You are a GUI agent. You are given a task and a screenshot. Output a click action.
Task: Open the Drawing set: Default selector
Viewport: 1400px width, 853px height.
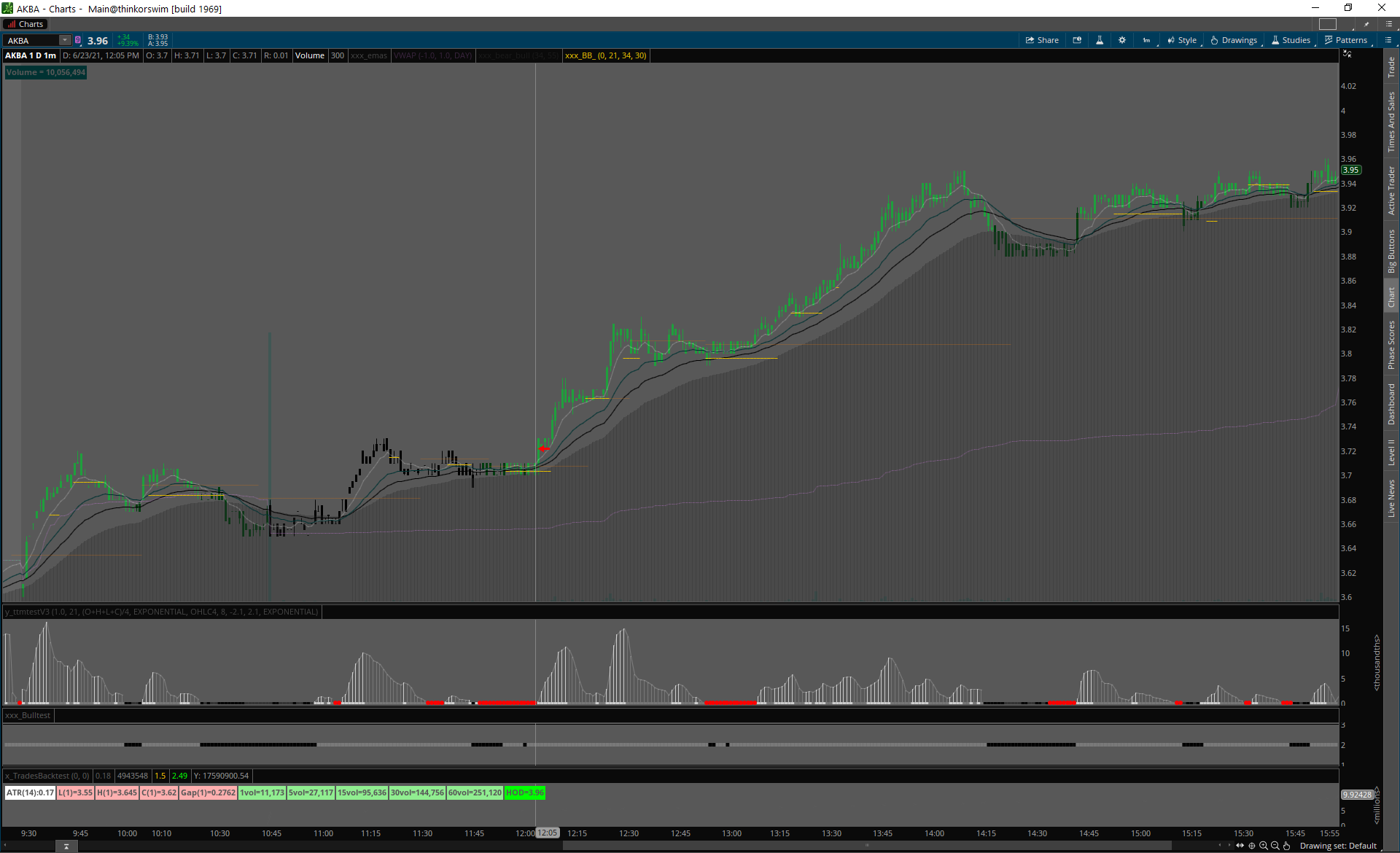[1338, 846]
